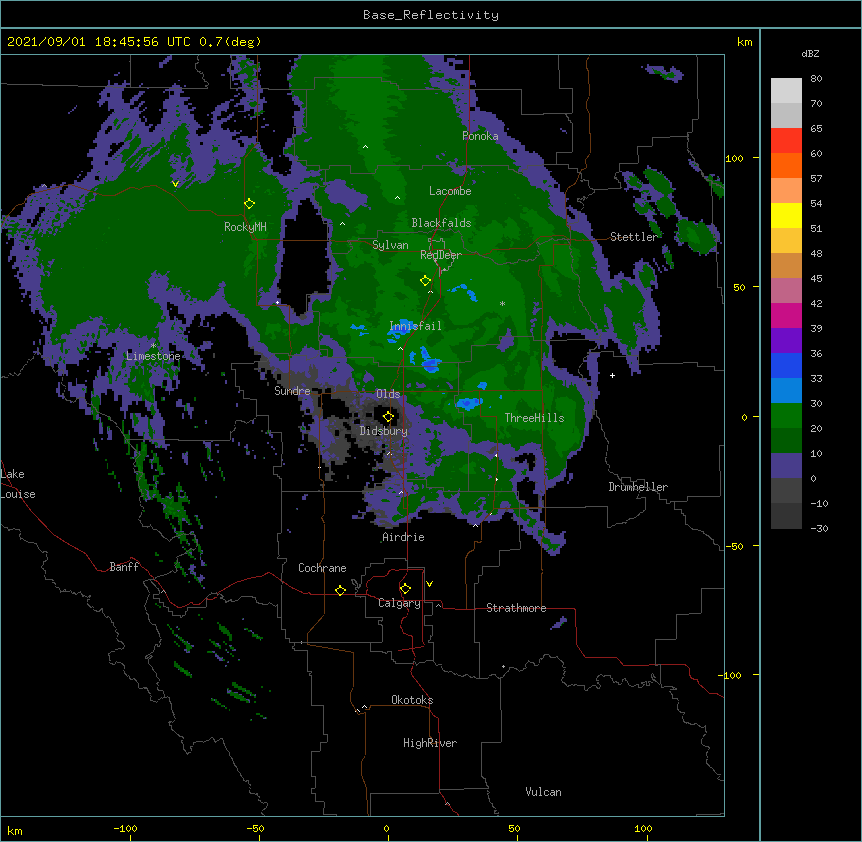
Task: Click the Limestone label
Action: [x=153, y=356]
